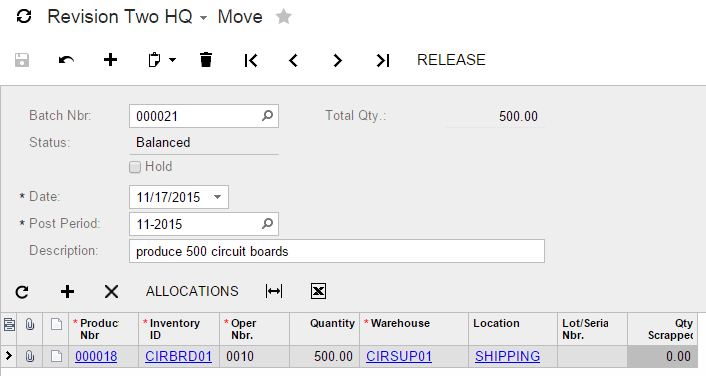Go to the previous record

click(x=293, y=60)
